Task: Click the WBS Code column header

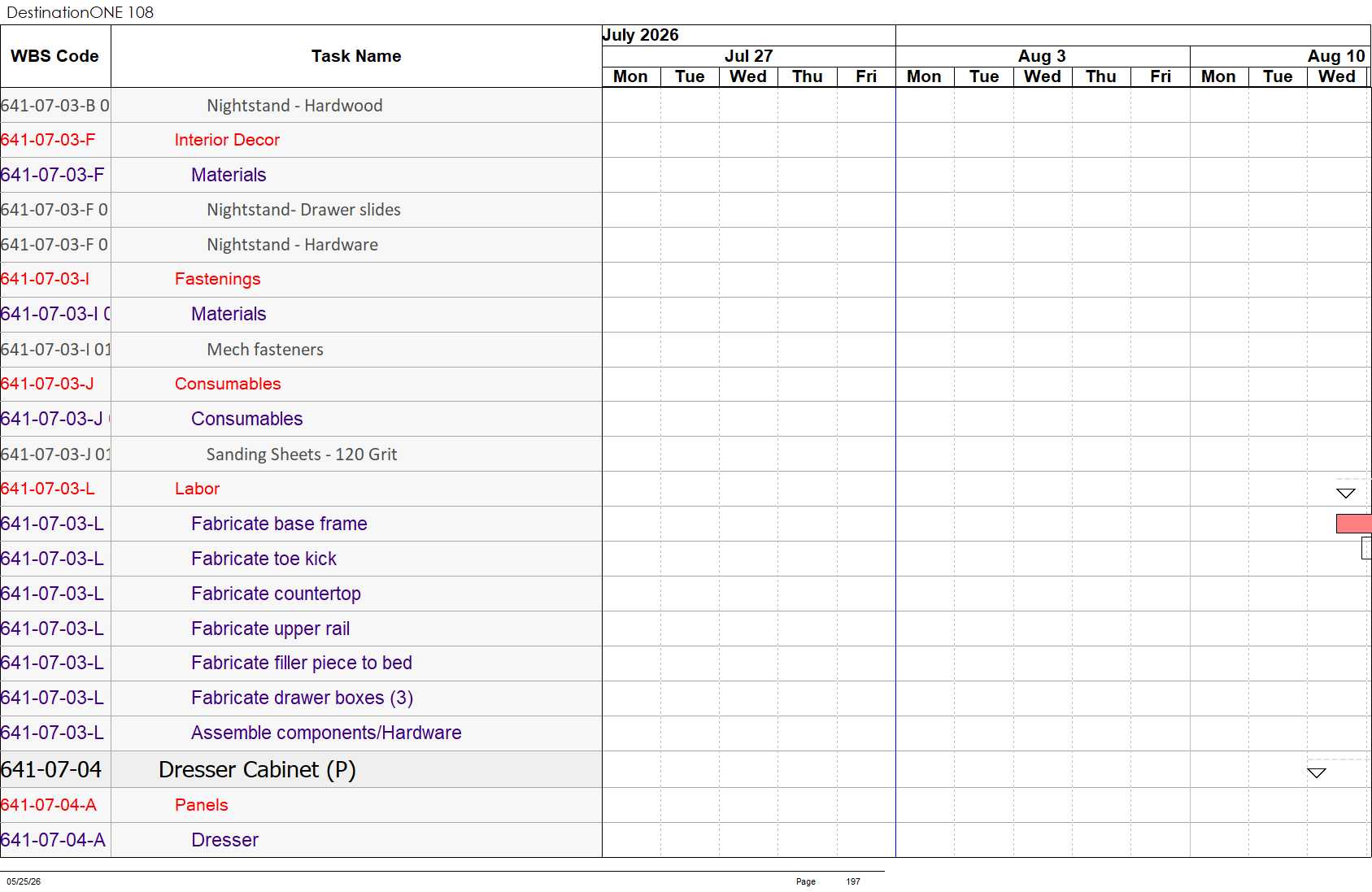Action: tap(55, 56)
